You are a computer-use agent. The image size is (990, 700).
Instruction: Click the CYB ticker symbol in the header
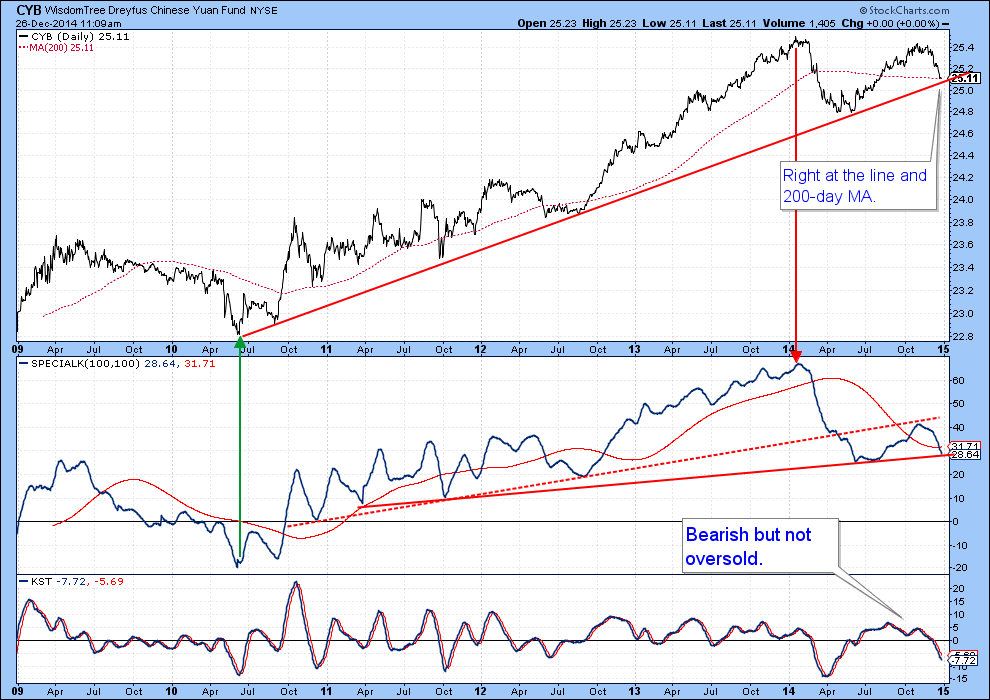(x=28, y=10)
